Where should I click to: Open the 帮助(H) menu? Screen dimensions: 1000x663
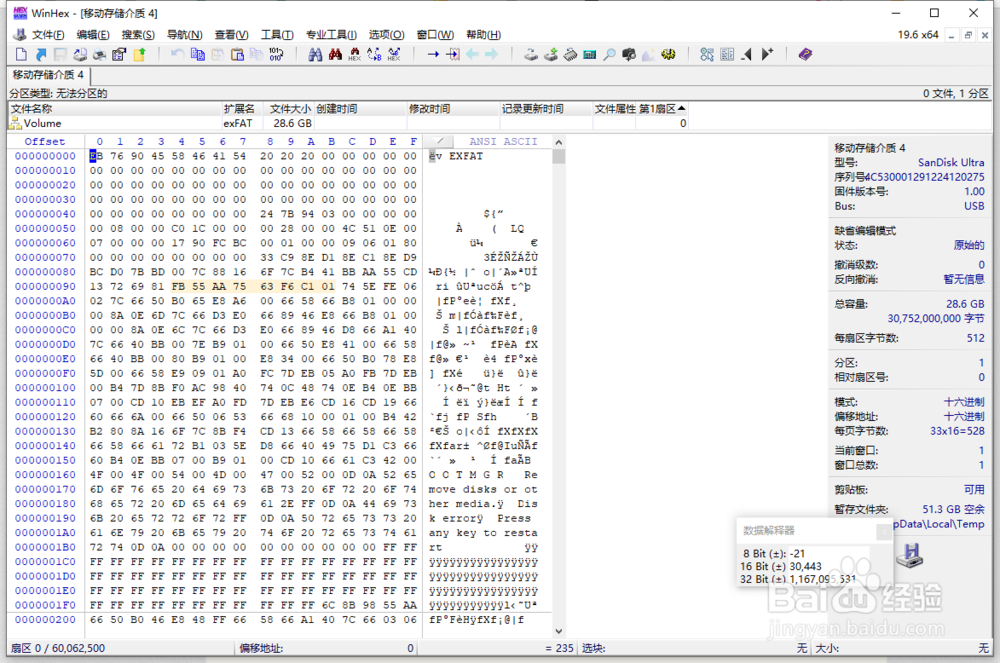pyautogui.click(x=483, y=34)
